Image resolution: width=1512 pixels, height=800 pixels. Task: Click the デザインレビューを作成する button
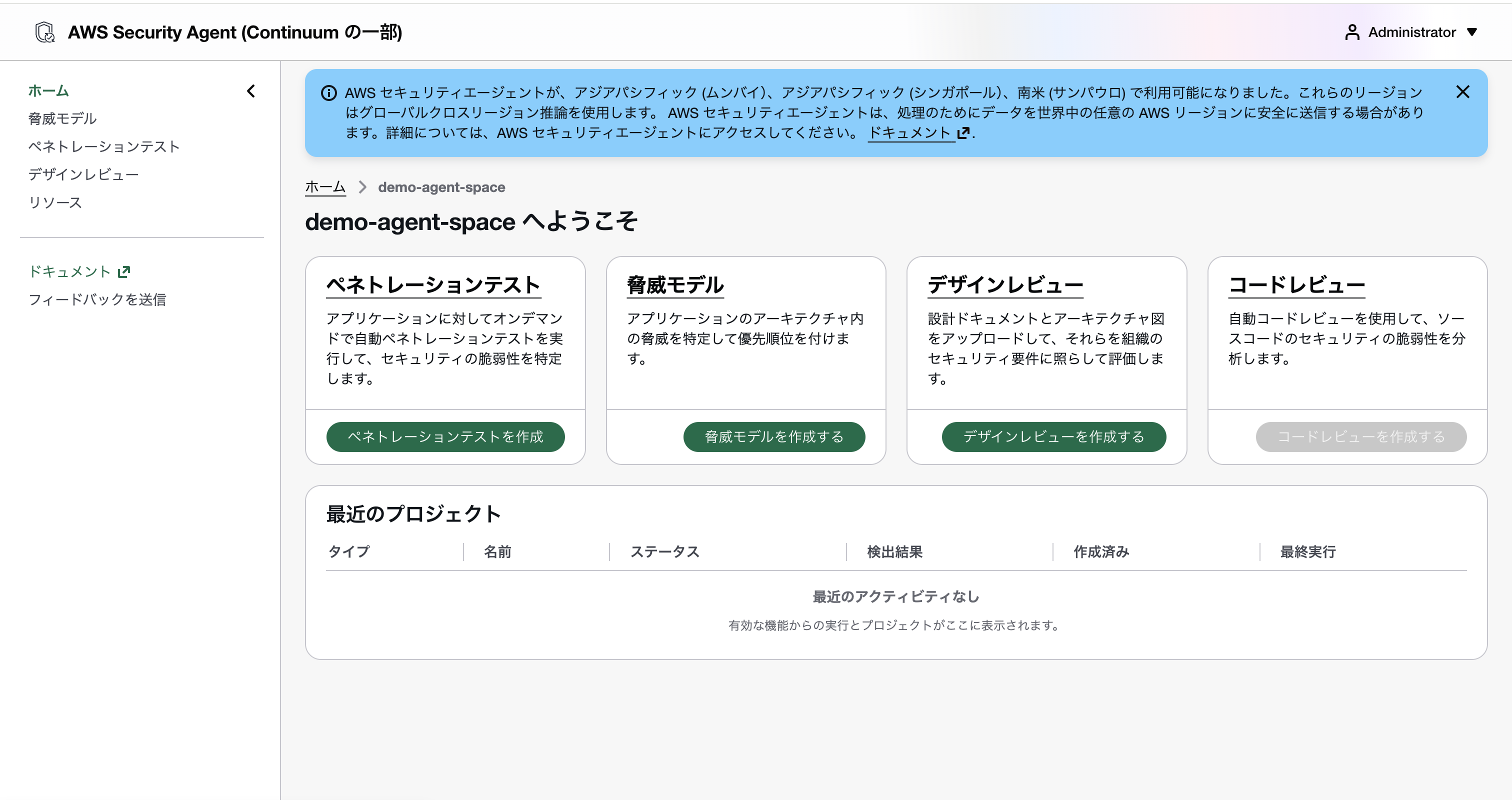tap(1053, 436)
